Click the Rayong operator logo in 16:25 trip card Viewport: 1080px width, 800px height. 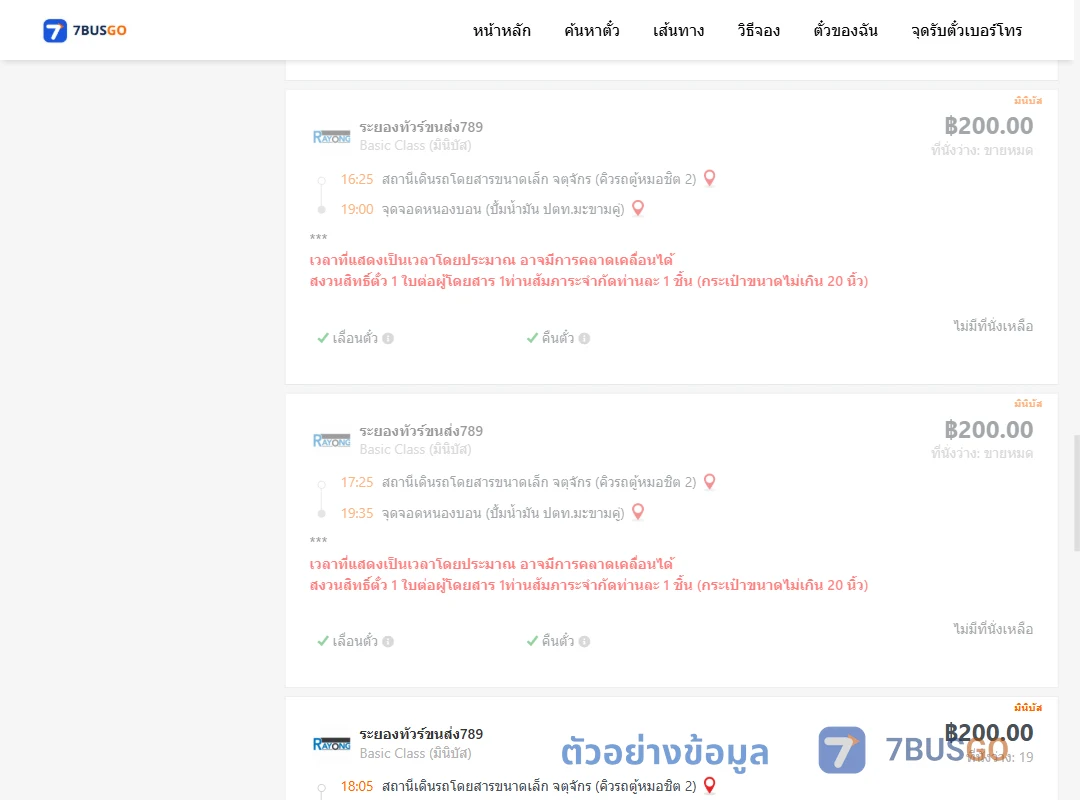point(331,136)
